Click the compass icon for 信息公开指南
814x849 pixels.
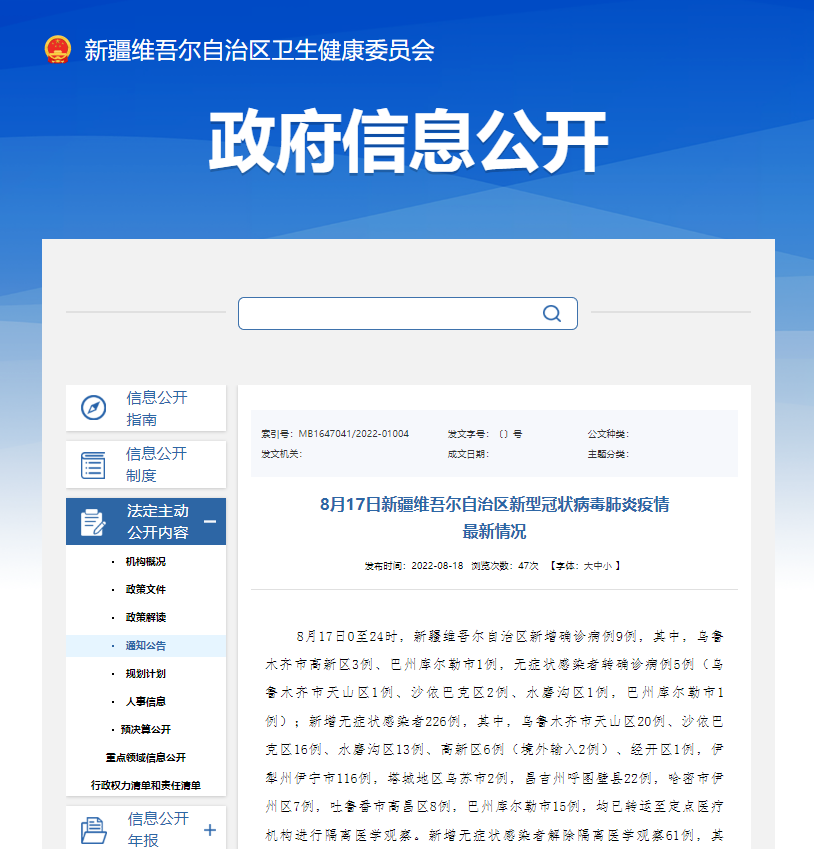93,408
